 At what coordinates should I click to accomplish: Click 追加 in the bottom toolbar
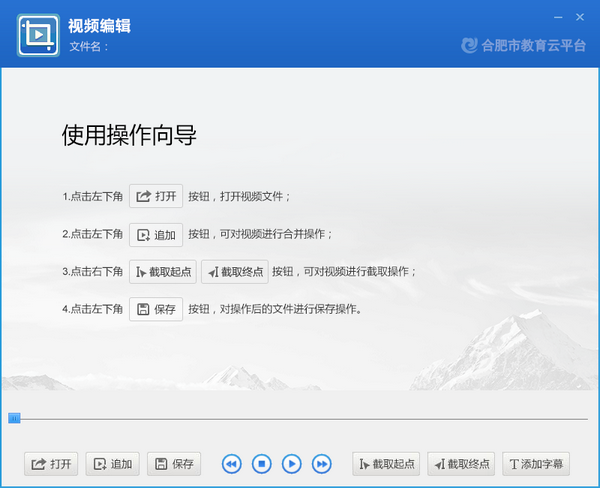[x=112, y=464]
